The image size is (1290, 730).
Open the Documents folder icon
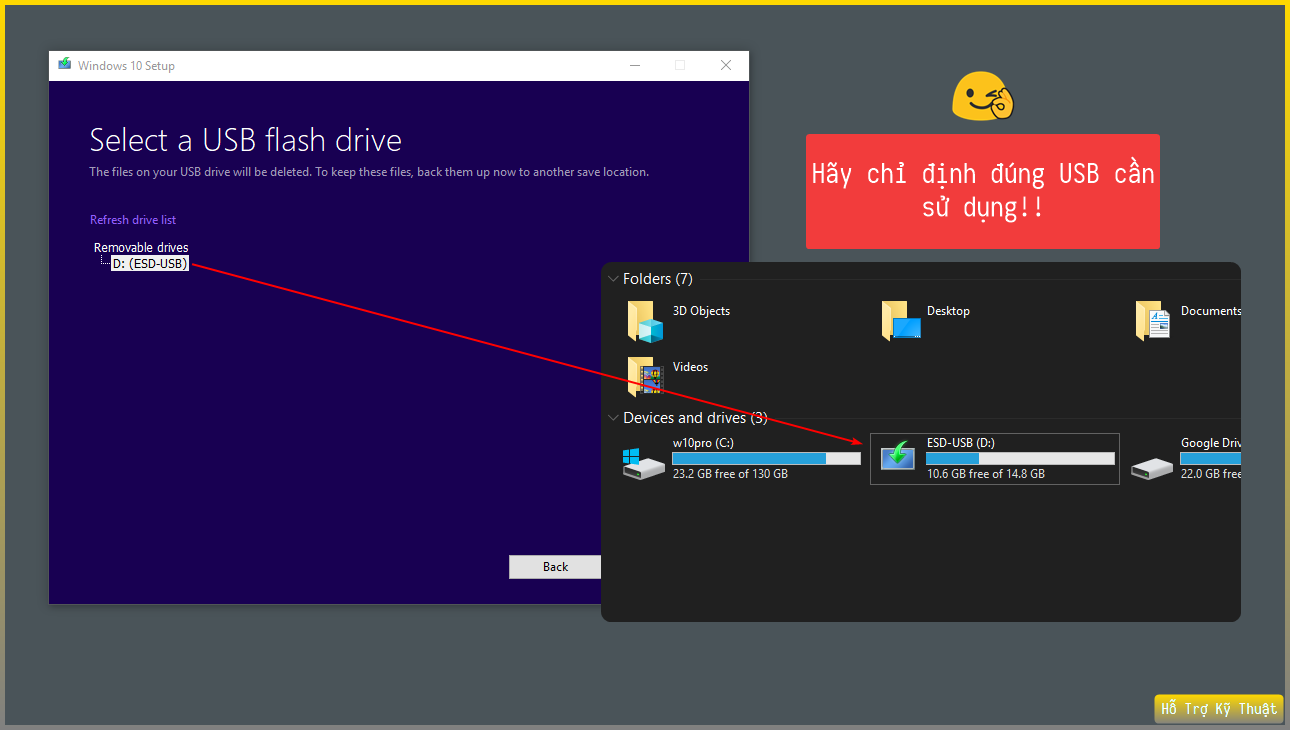[1154, 322]
